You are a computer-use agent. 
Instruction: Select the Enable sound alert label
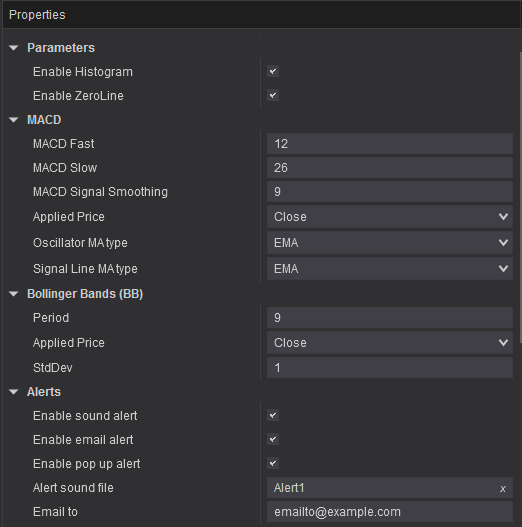(85, 416)
